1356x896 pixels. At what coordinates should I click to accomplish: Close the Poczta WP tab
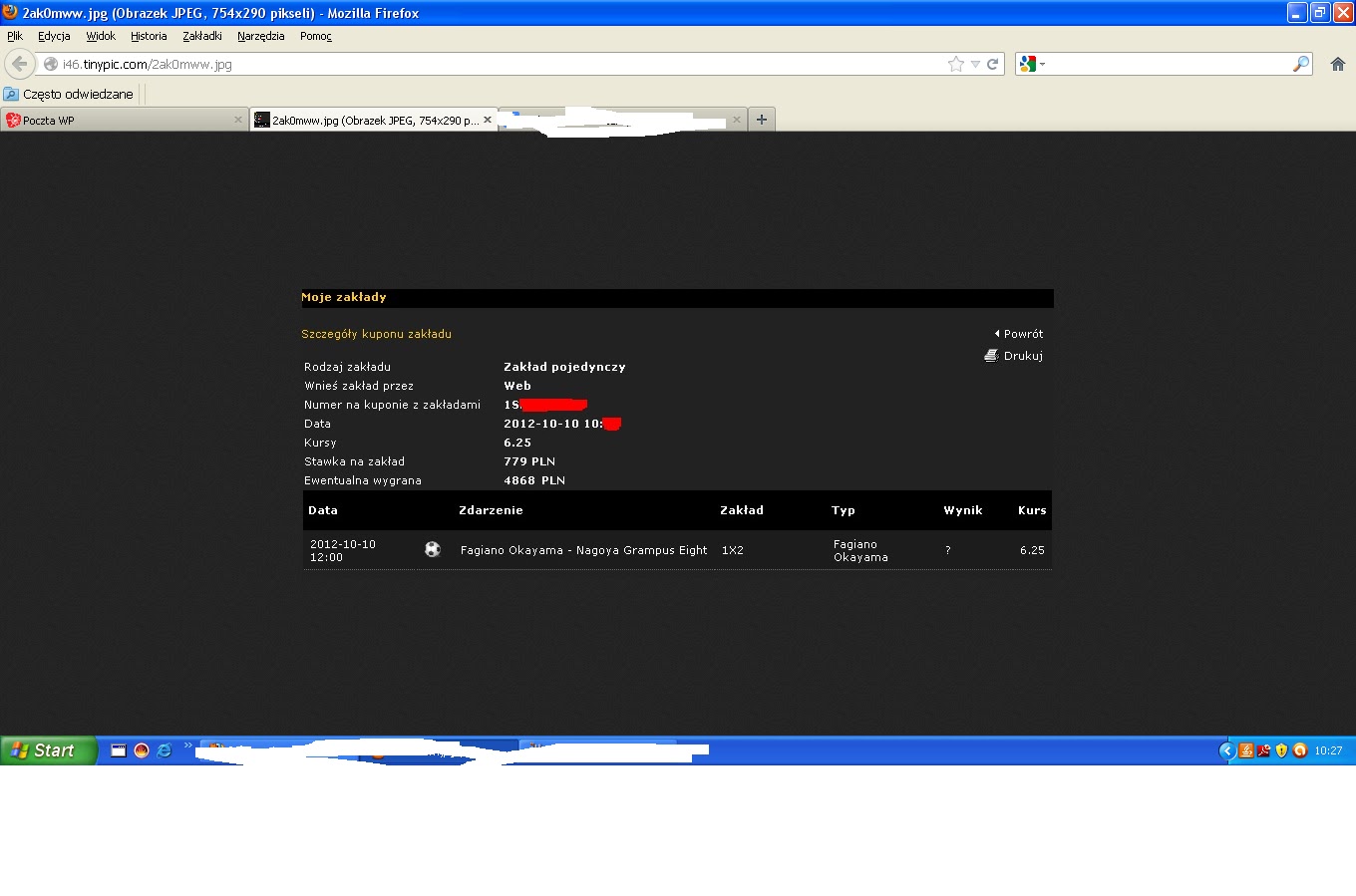pos(238,120)
